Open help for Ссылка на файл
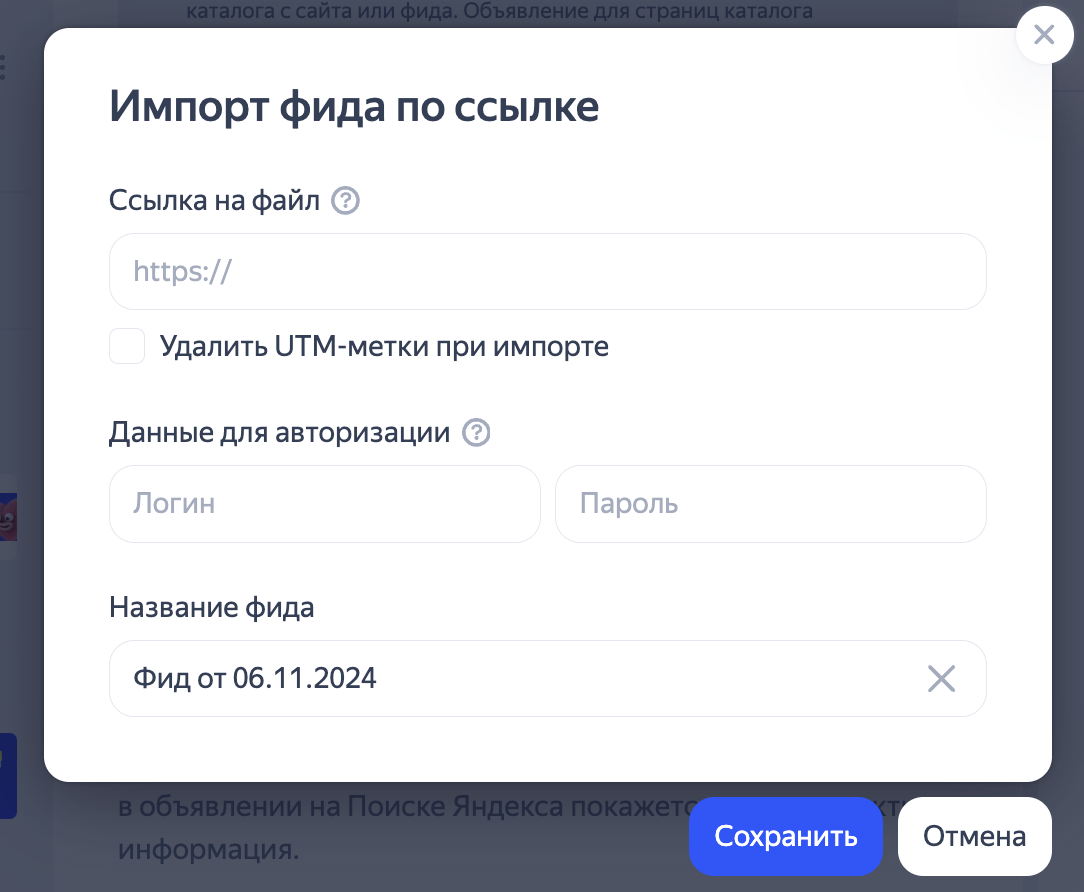Image resolution: width=1084 pixels, height=892 pixels. (x=345, y=201)
